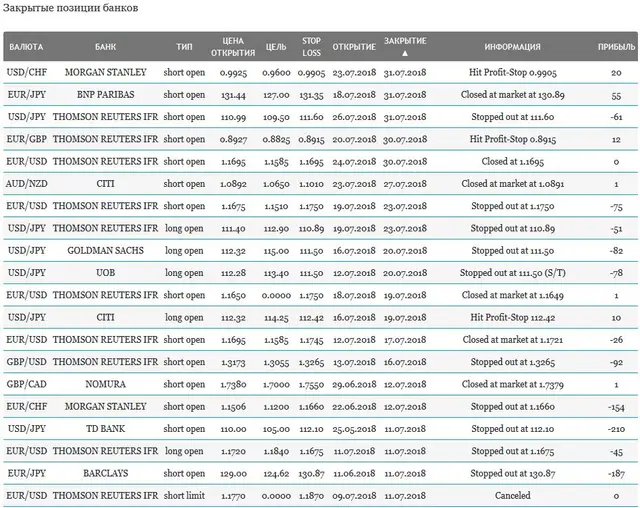The image size is (640, 508).
Task: Click EUR/CHF currency cell
Action: 27,406
